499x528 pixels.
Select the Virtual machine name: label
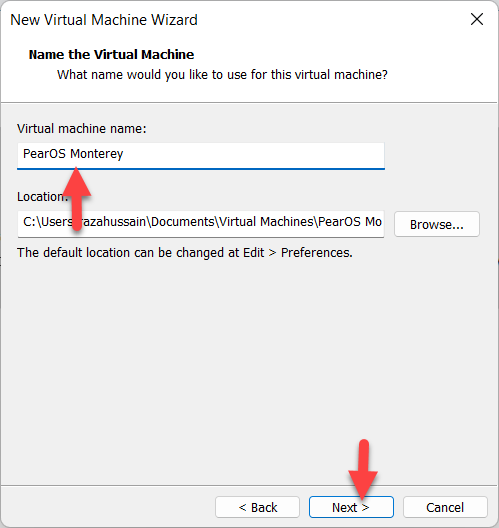[82, 129]
